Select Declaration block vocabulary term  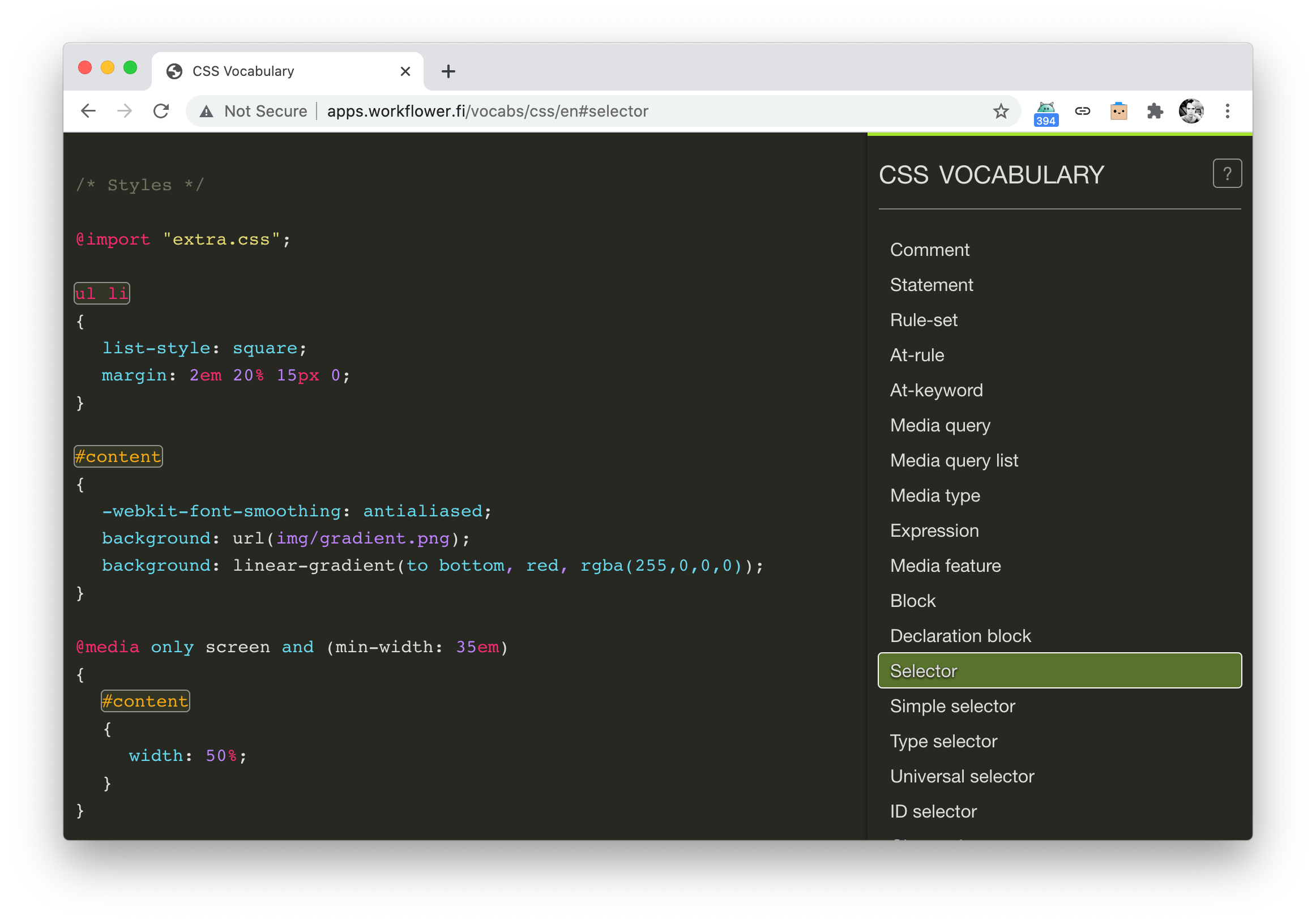click(960, 636)
